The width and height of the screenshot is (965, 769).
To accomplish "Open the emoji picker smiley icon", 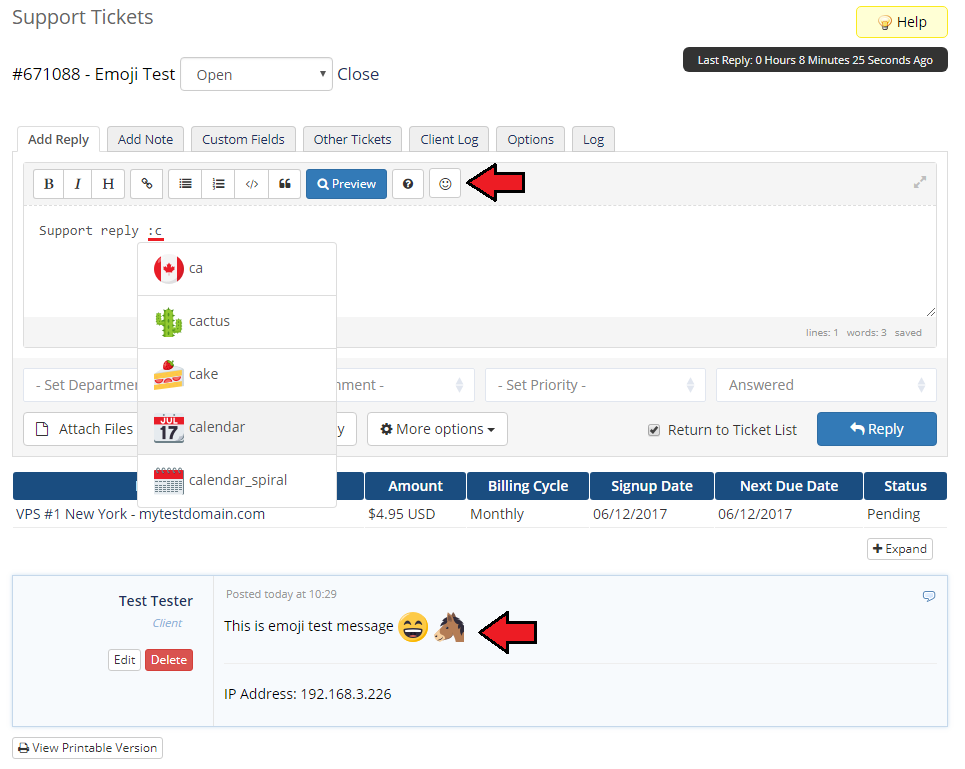I will point(445,184).
